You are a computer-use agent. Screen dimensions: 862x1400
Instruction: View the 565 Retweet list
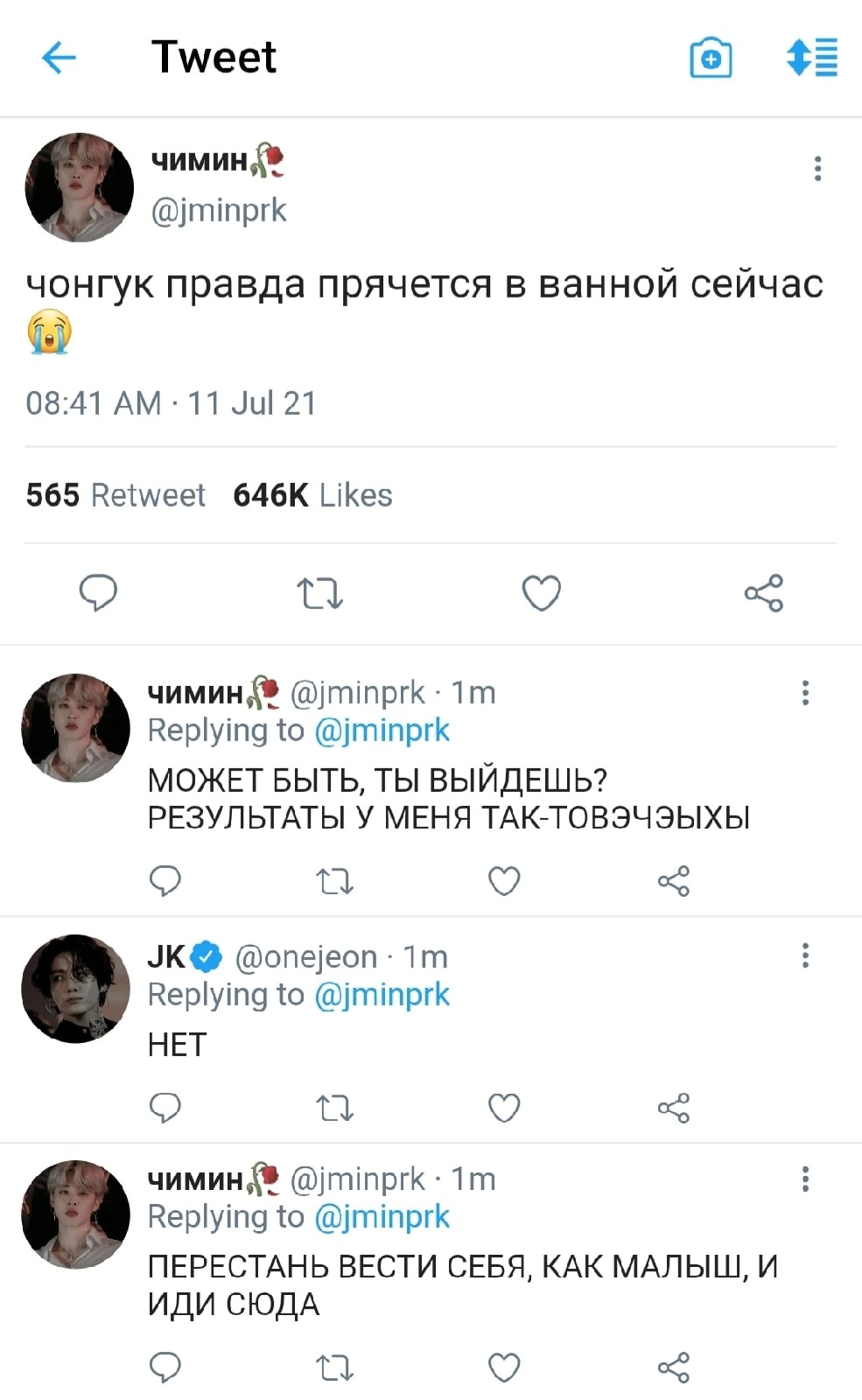click(x=116, y=495)
